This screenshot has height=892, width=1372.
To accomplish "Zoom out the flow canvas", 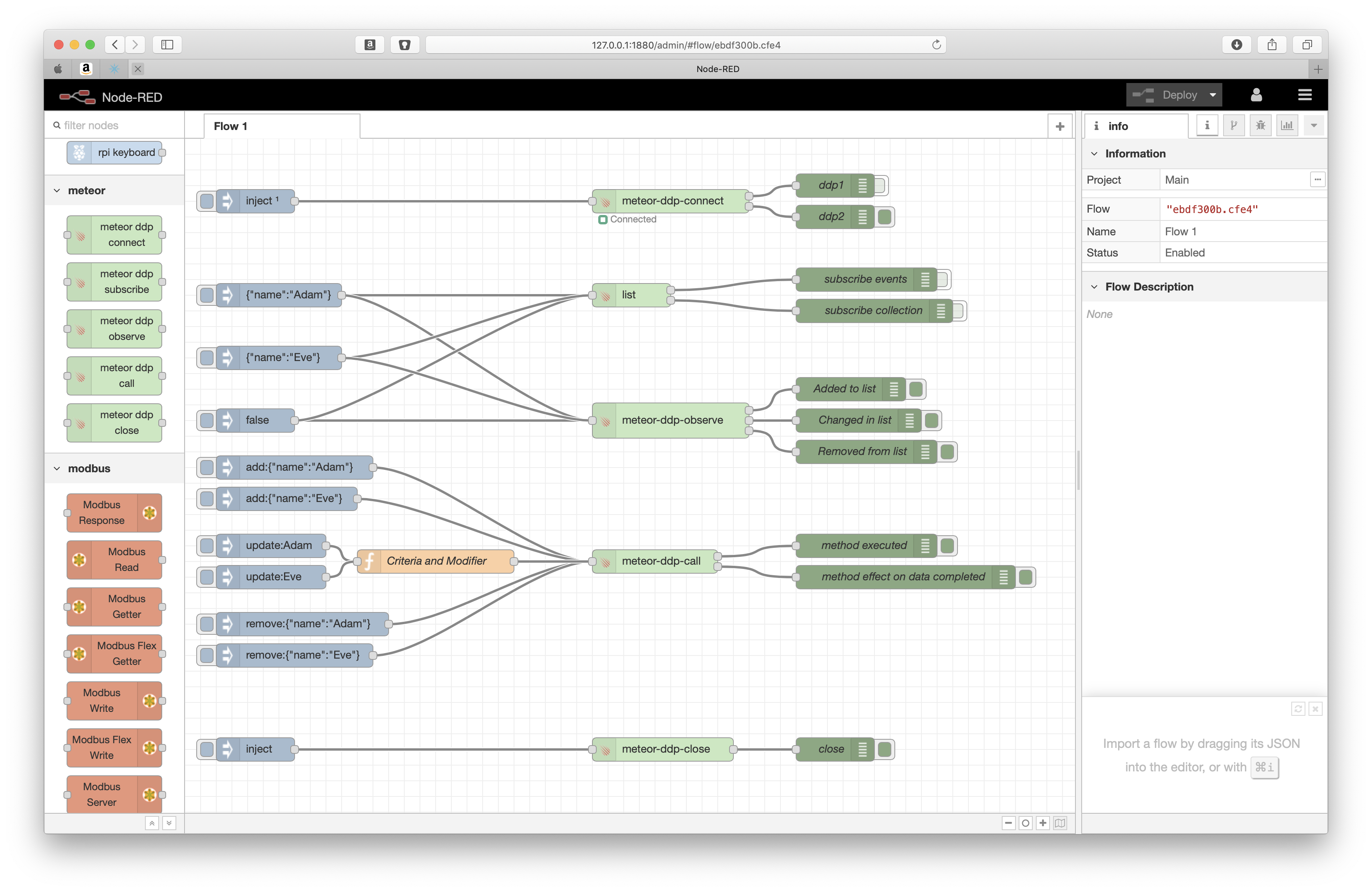I will pos(1008,823).
